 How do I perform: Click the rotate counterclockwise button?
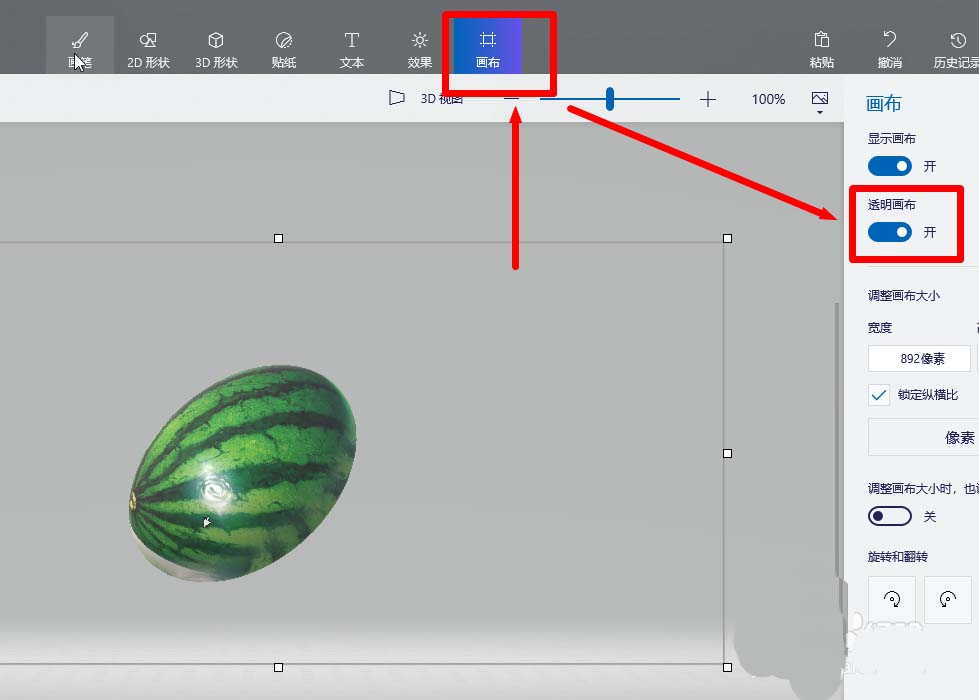click(x=947, y=599)
